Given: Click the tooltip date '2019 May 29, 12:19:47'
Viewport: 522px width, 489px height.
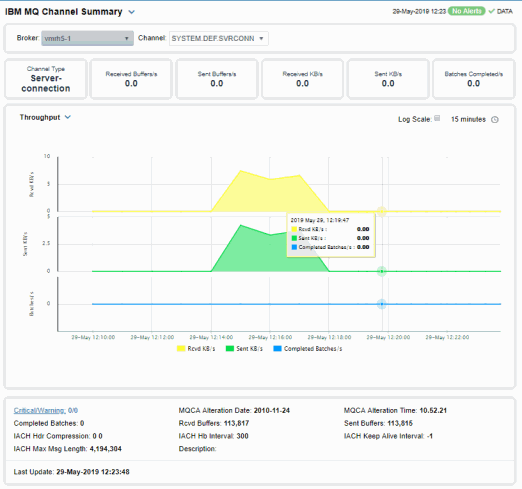Looking at the screenshot, I should (x=320, y=220).
